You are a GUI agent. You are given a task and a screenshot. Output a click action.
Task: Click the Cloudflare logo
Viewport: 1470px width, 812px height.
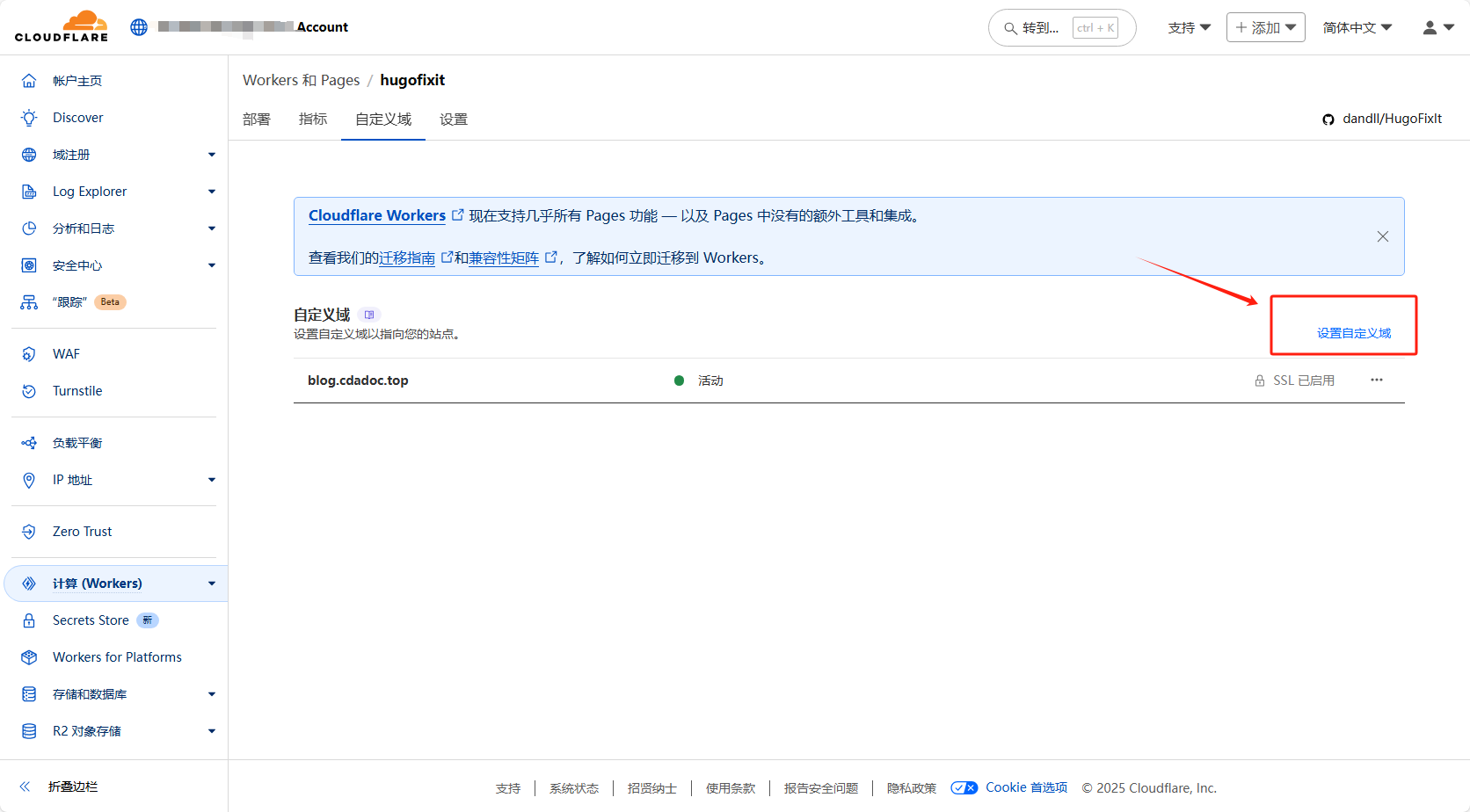pos(62,26)
